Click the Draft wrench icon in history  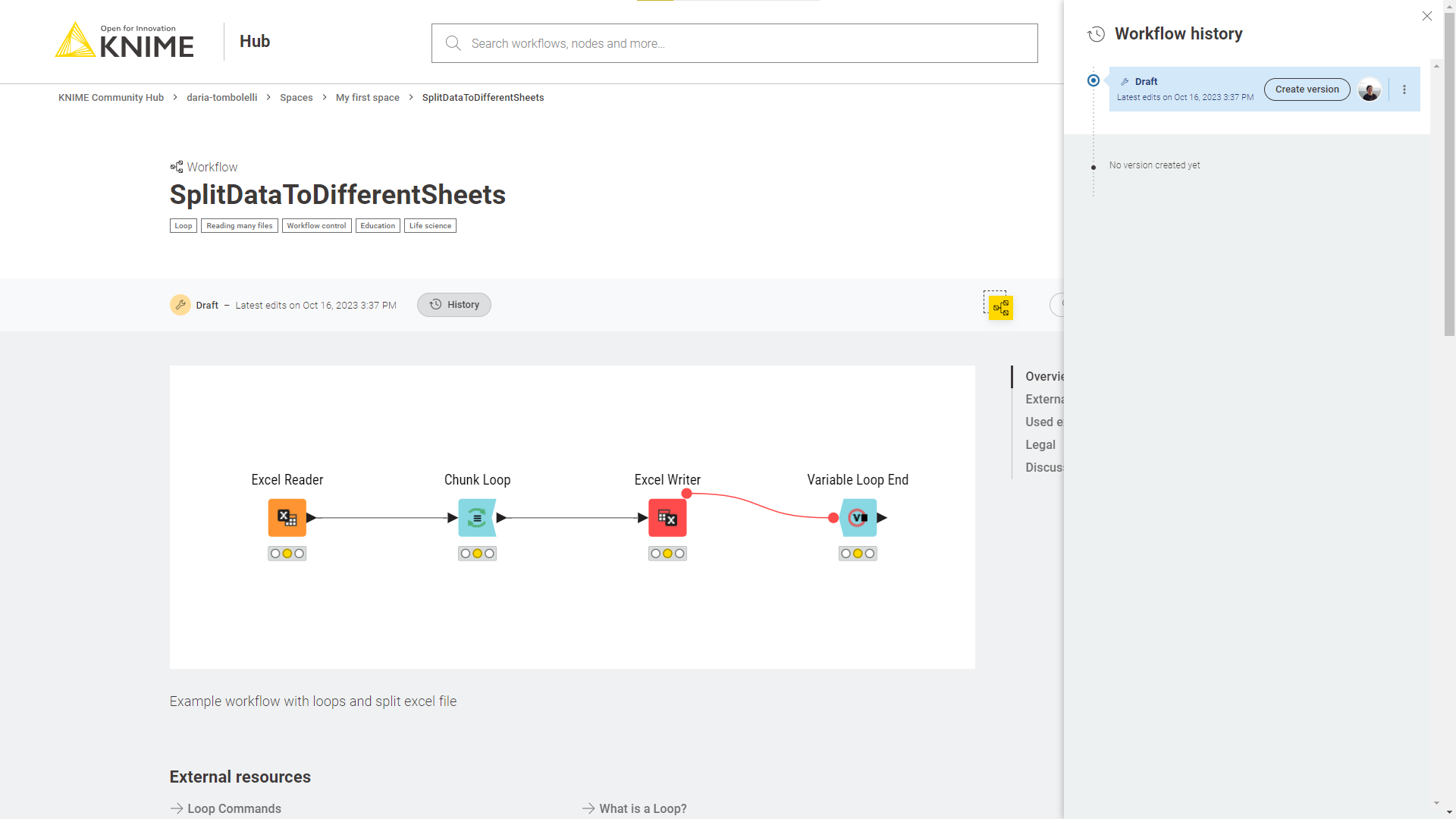[x=1125, y=82]
